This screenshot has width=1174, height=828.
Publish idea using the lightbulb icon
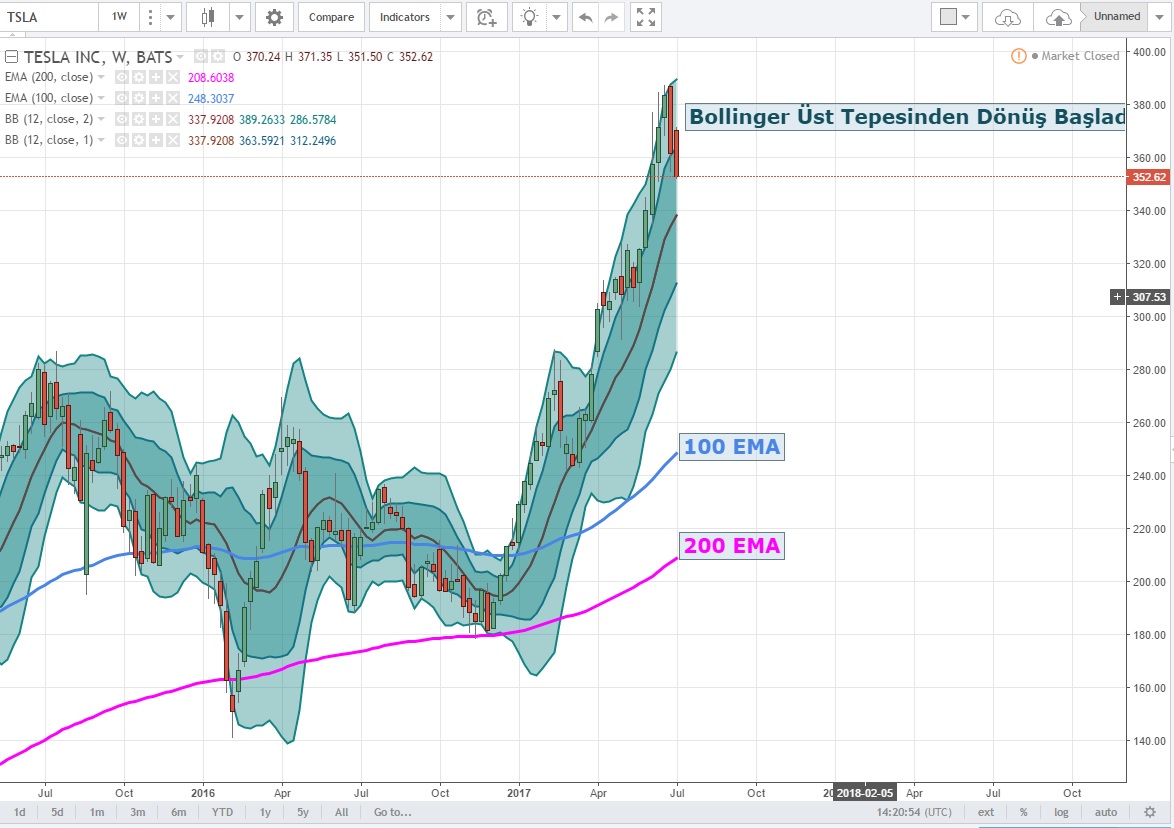click(529, 17)
